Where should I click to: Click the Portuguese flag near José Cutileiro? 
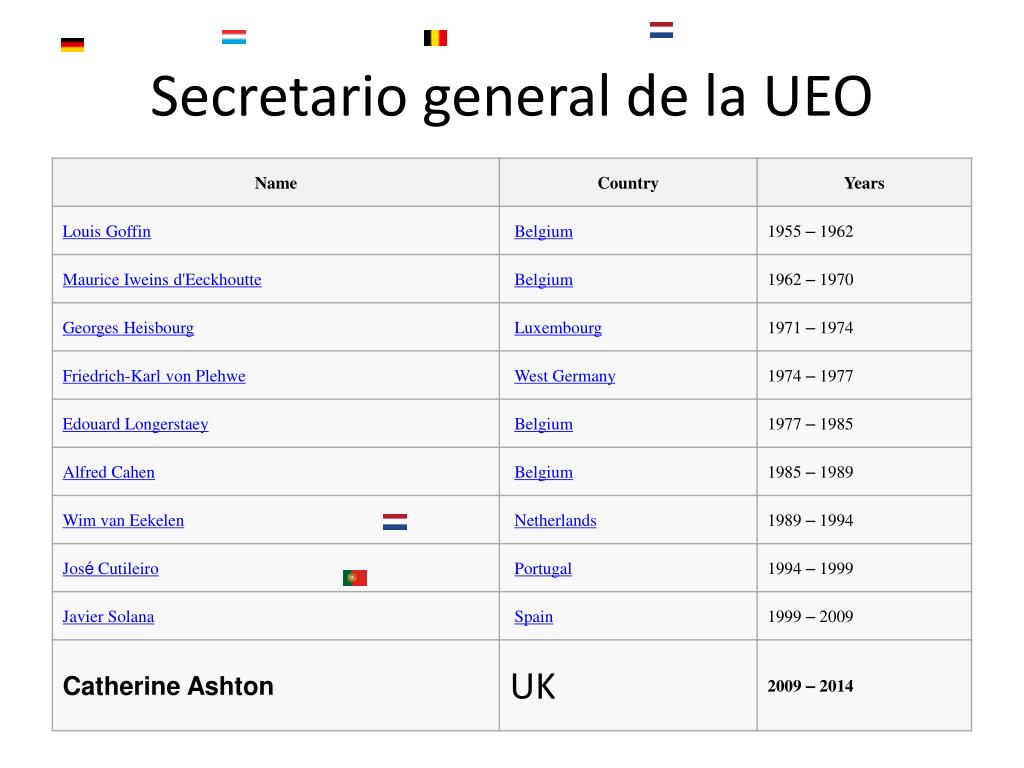click(x=355, y=577)
